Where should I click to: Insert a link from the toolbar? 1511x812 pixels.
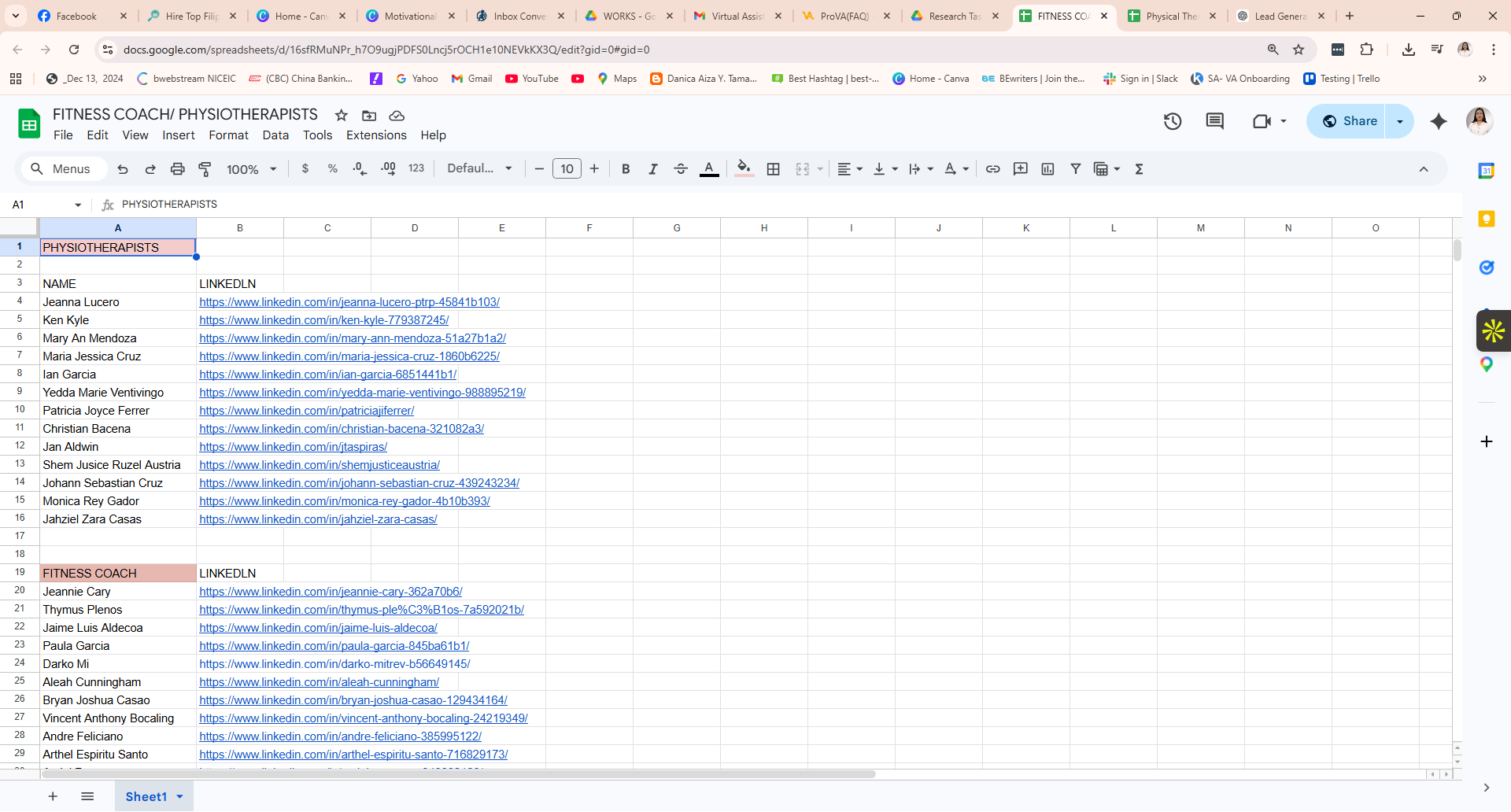tap(993, 169)
